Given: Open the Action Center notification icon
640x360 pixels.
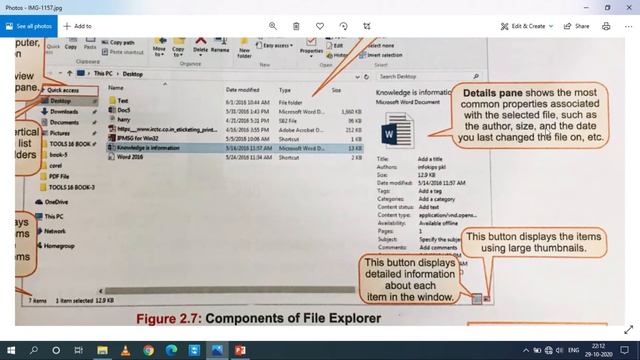Looking at the screenshot, I should coord(624,350).
